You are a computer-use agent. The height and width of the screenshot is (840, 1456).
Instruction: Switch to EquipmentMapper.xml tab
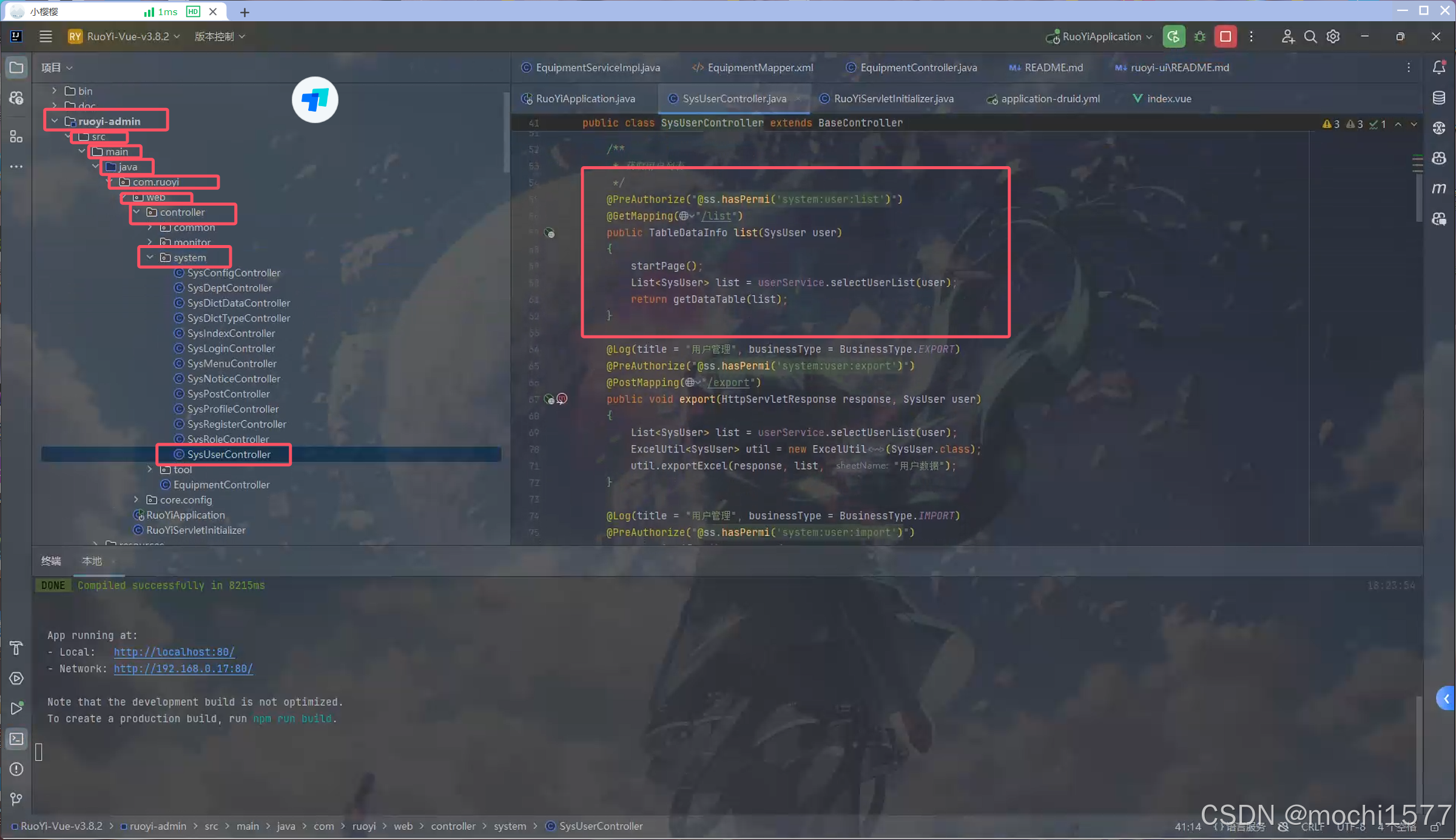tap(760, 67)
